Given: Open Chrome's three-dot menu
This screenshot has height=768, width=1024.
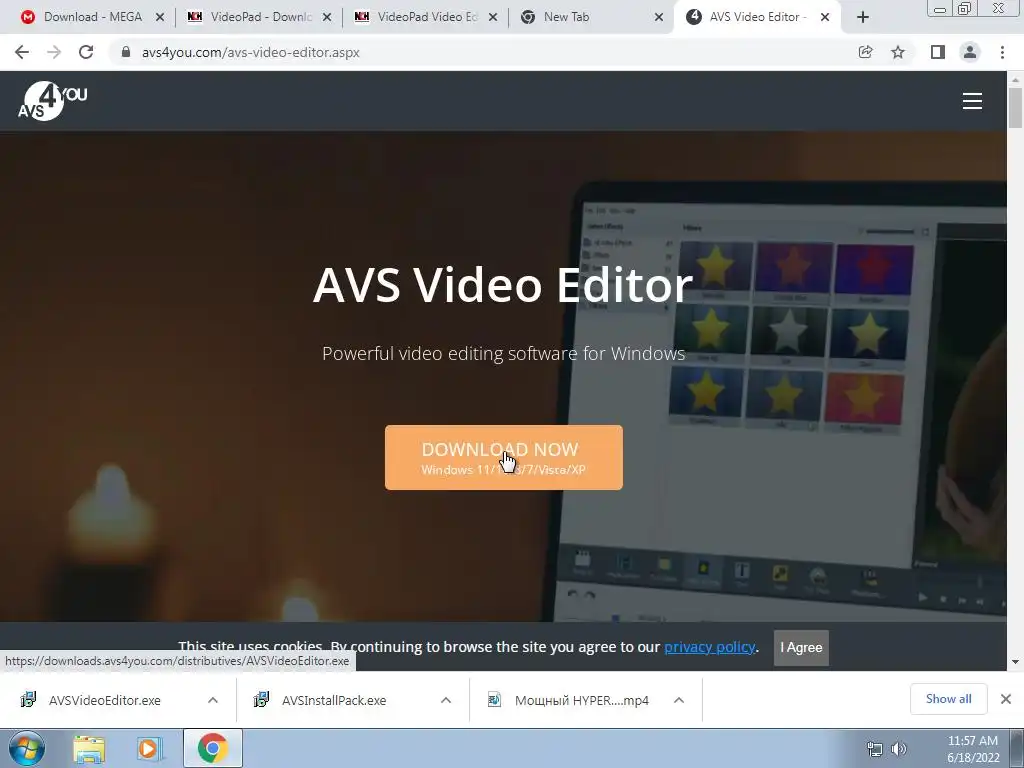Looking at the screenshot, I should (x=1002, y=52).
